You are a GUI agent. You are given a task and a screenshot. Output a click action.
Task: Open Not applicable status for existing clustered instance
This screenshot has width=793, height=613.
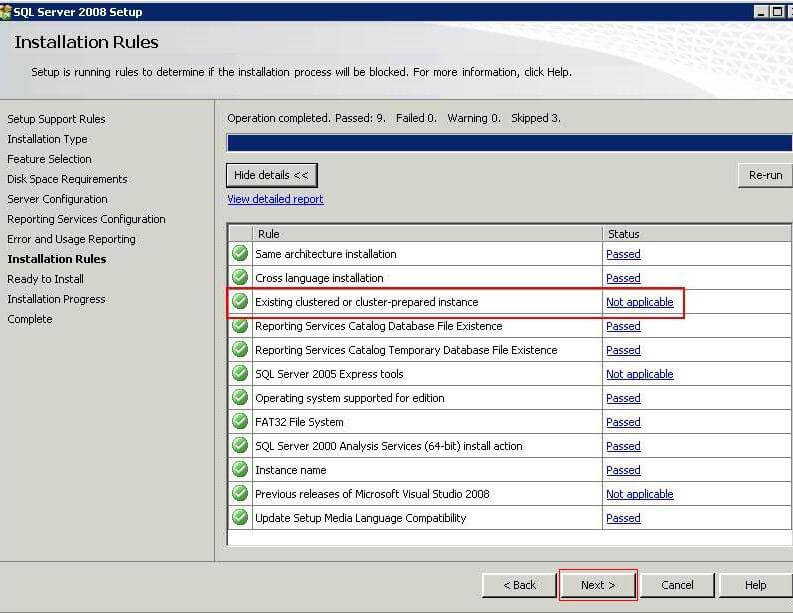point(639,302)
